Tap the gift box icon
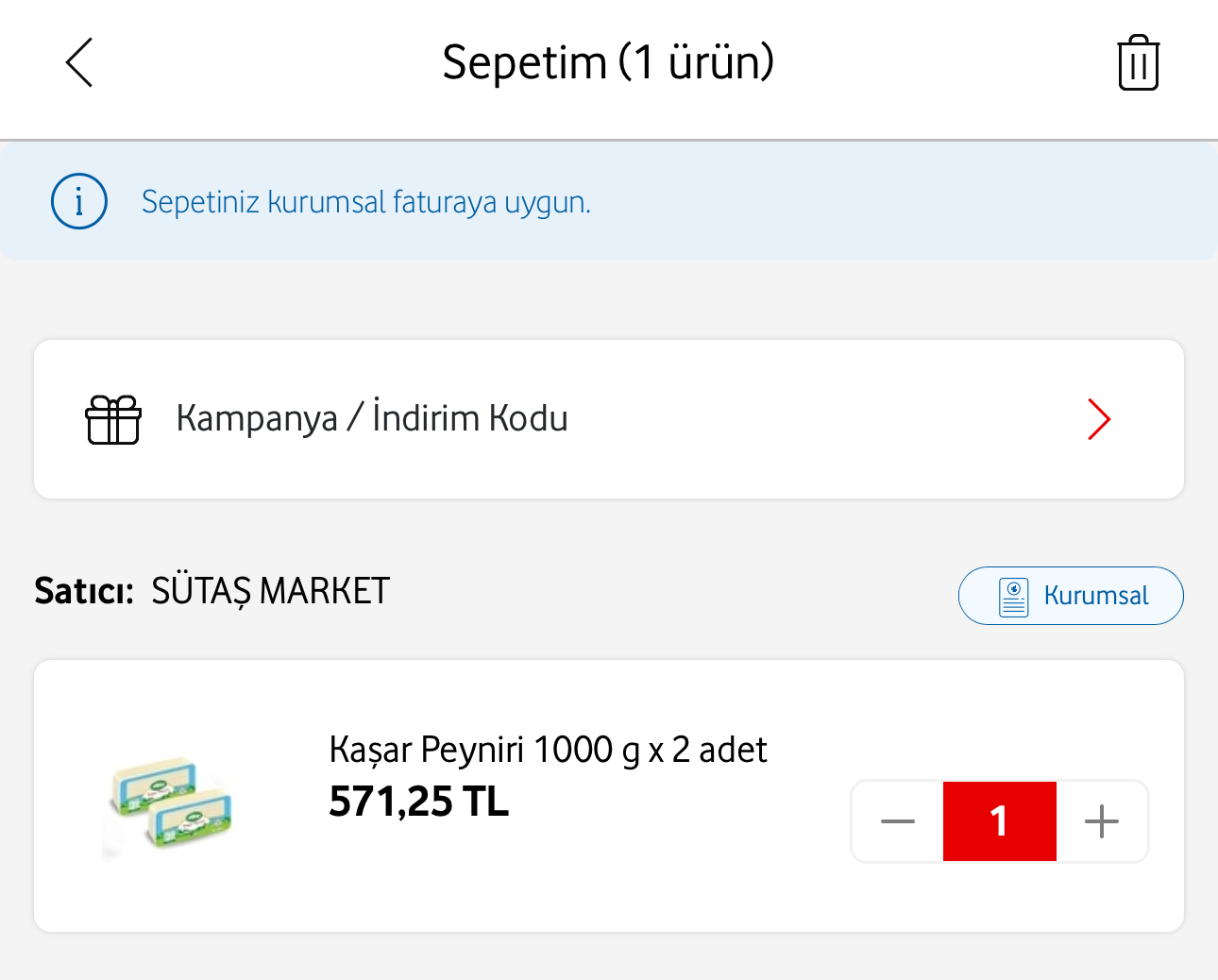Screen dimensions: 1218x980 pos(113,419)
